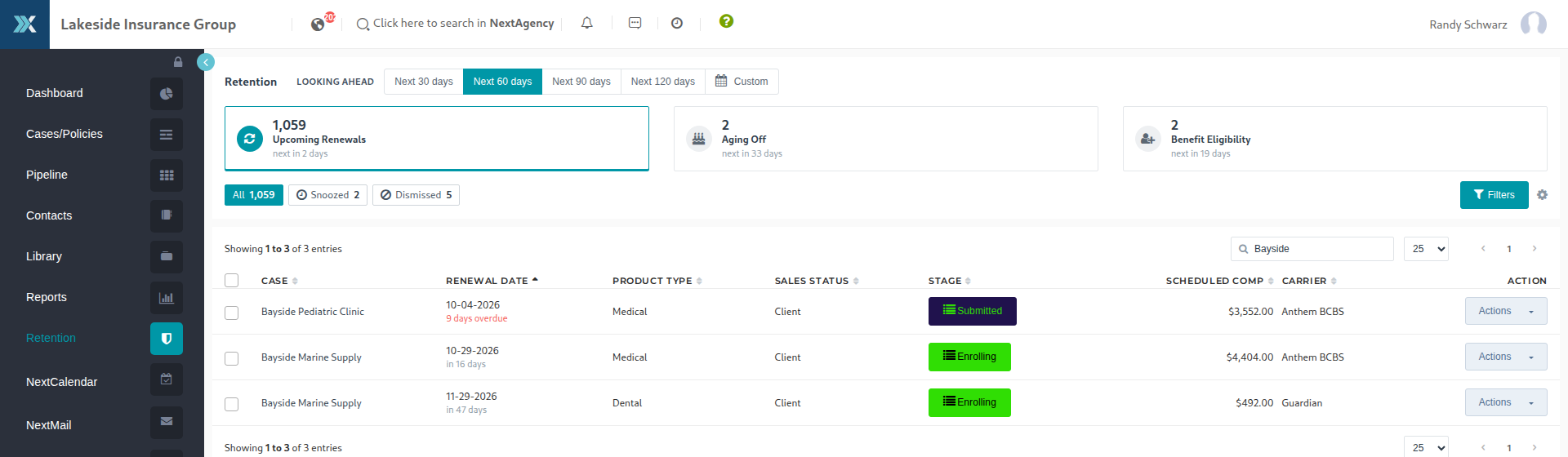Click the clock history icon
This screenshot has height=457, width=1568.
676,23
